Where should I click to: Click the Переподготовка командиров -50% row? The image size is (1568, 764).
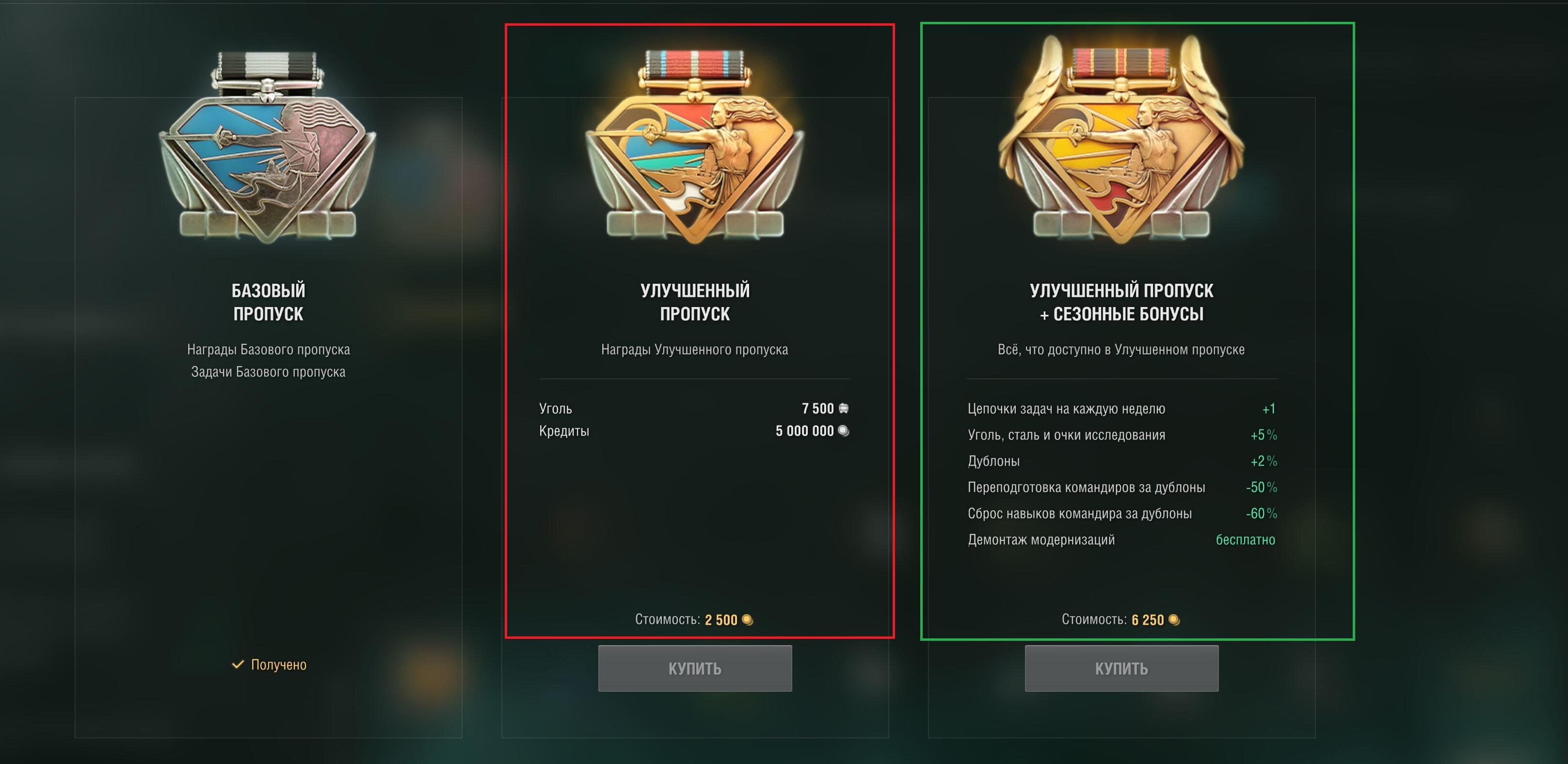[1122, 487]
